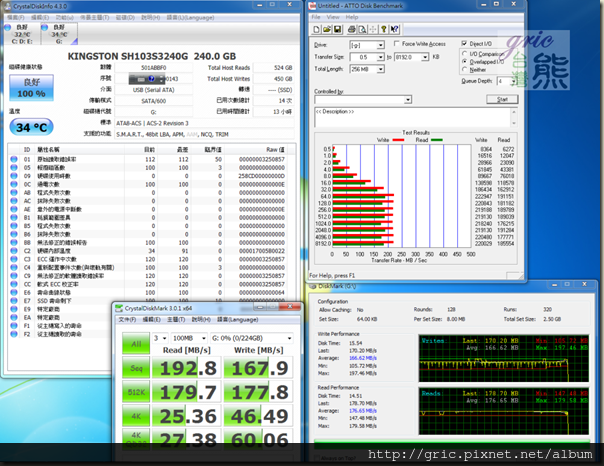
Task: Click the 良好 100 % health status button
Action: click(x=31, y=88)
